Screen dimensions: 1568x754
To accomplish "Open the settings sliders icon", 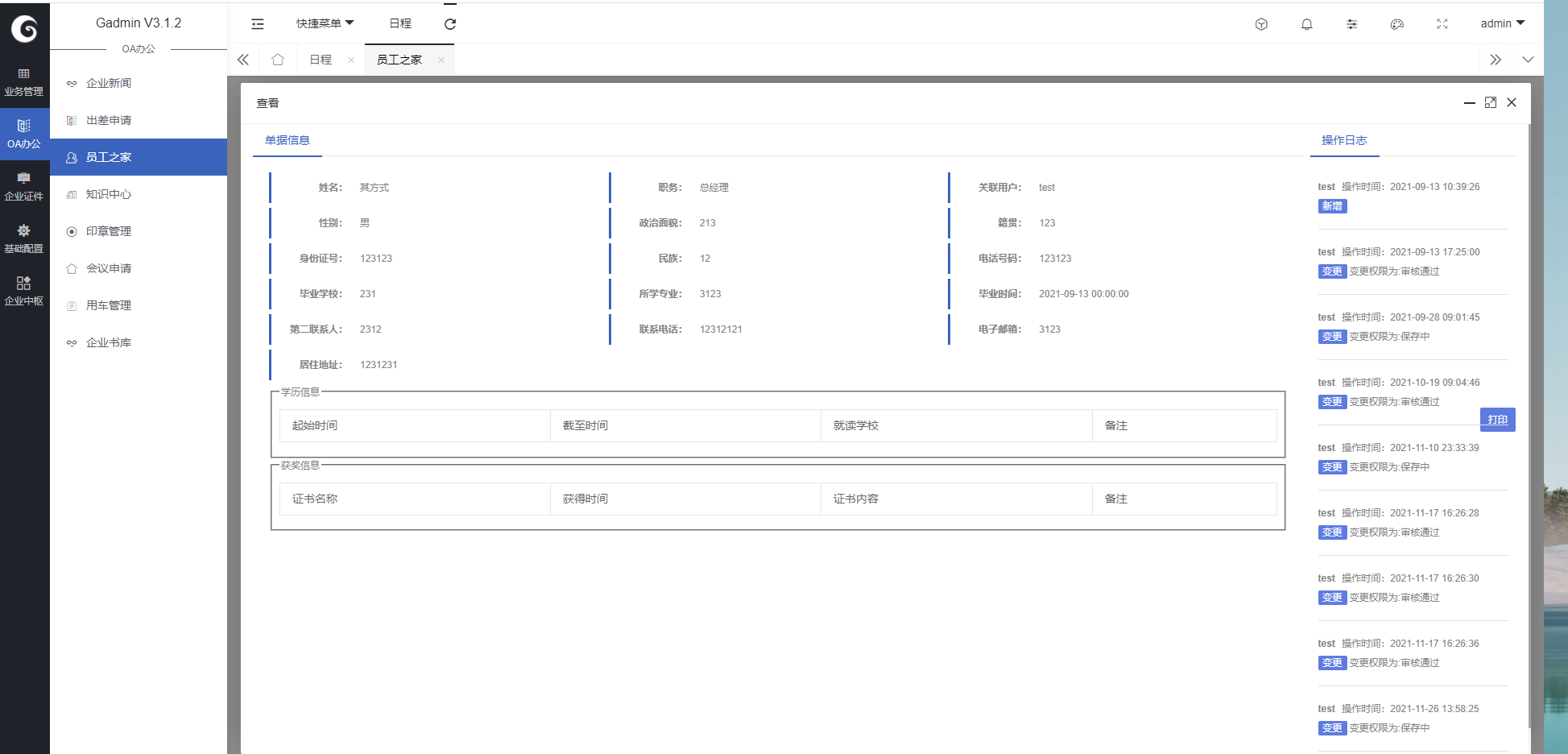I will (1351, 24).
